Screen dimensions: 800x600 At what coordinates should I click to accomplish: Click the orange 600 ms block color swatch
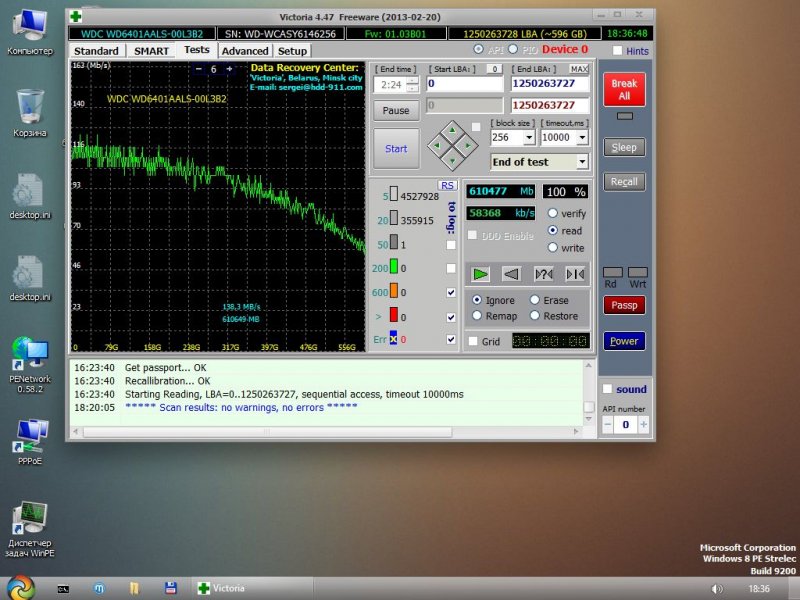pyautogui.click(x=394, y=292)
